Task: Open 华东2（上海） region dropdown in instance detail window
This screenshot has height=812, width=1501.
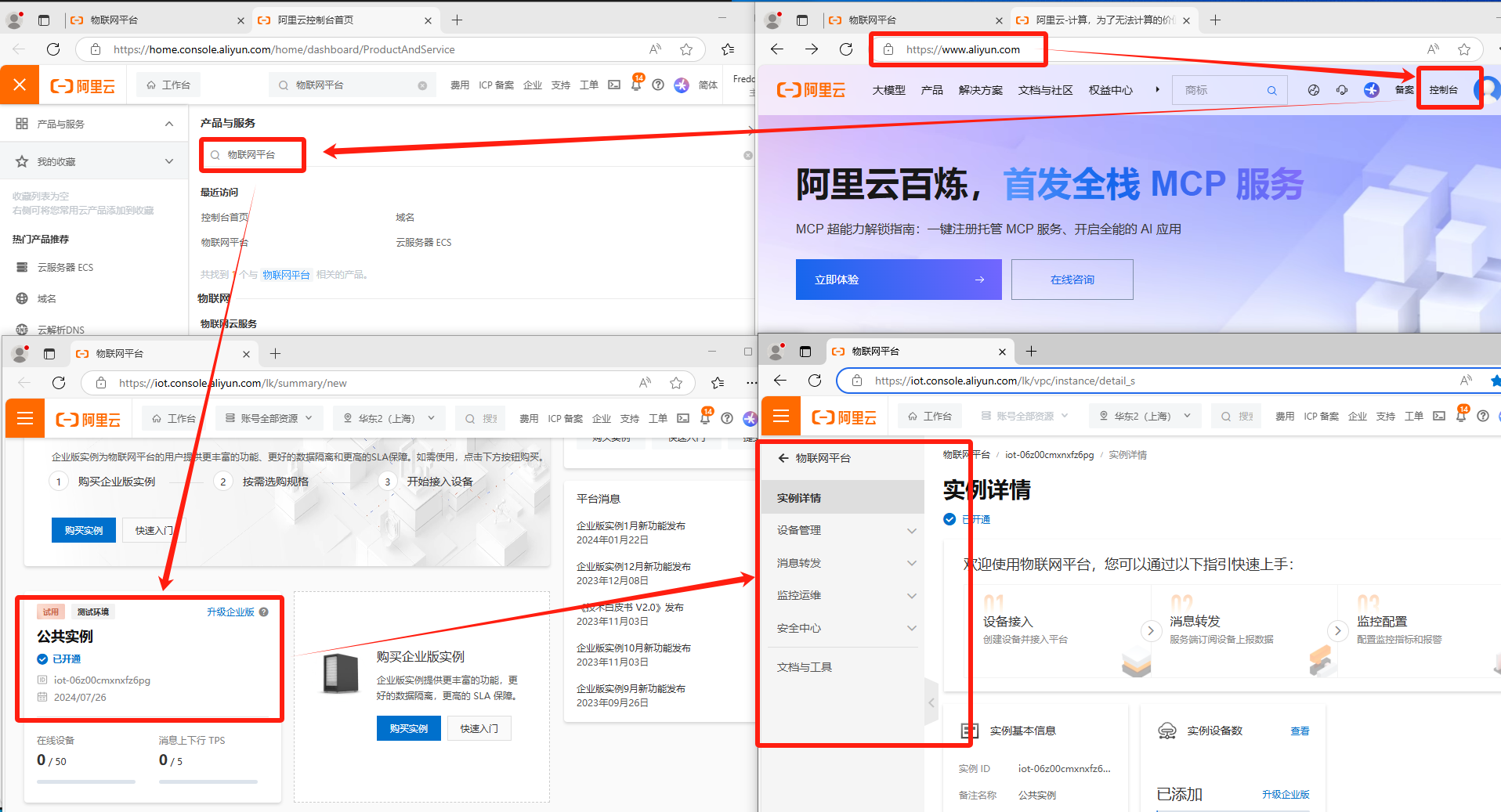Action: pos(1145,416)
